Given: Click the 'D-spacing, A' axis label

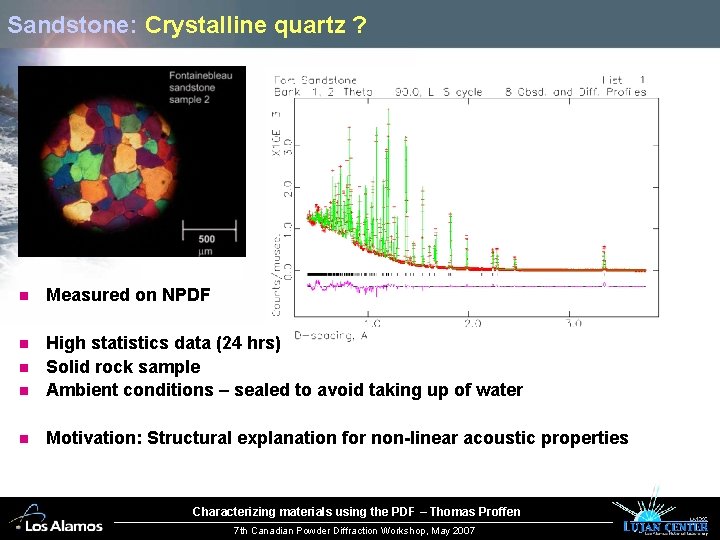Looking at the screenshot, I should [x=331, y=335].
